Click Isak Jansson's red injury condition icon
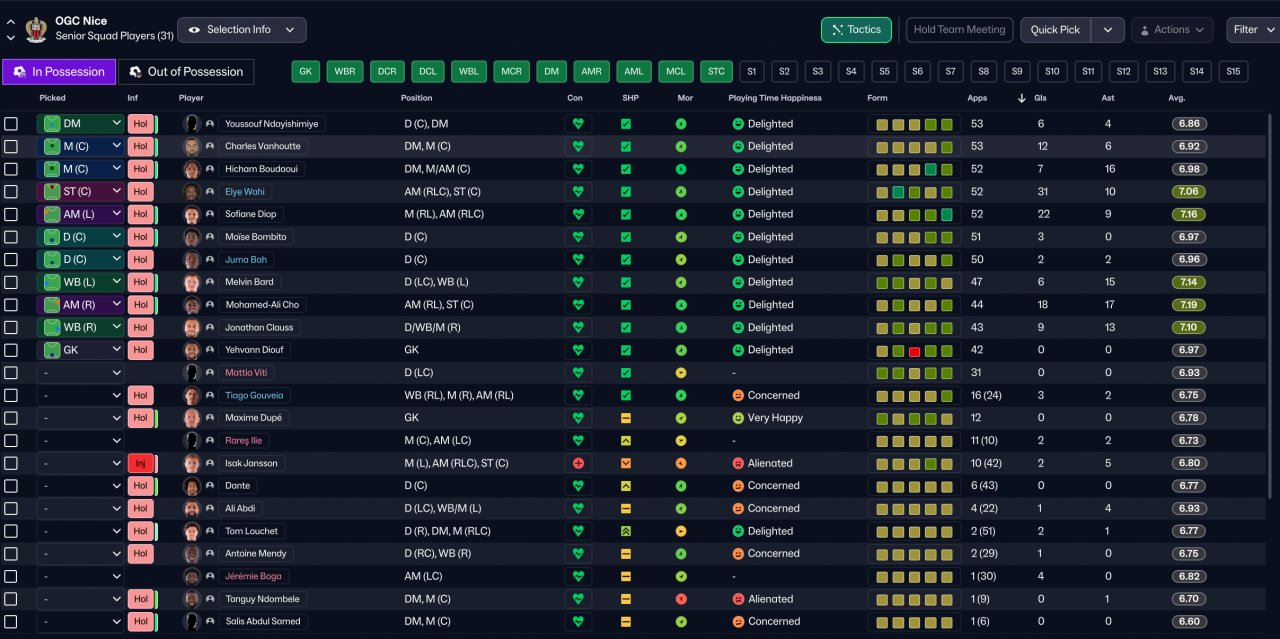 click(x=578, y=463)
